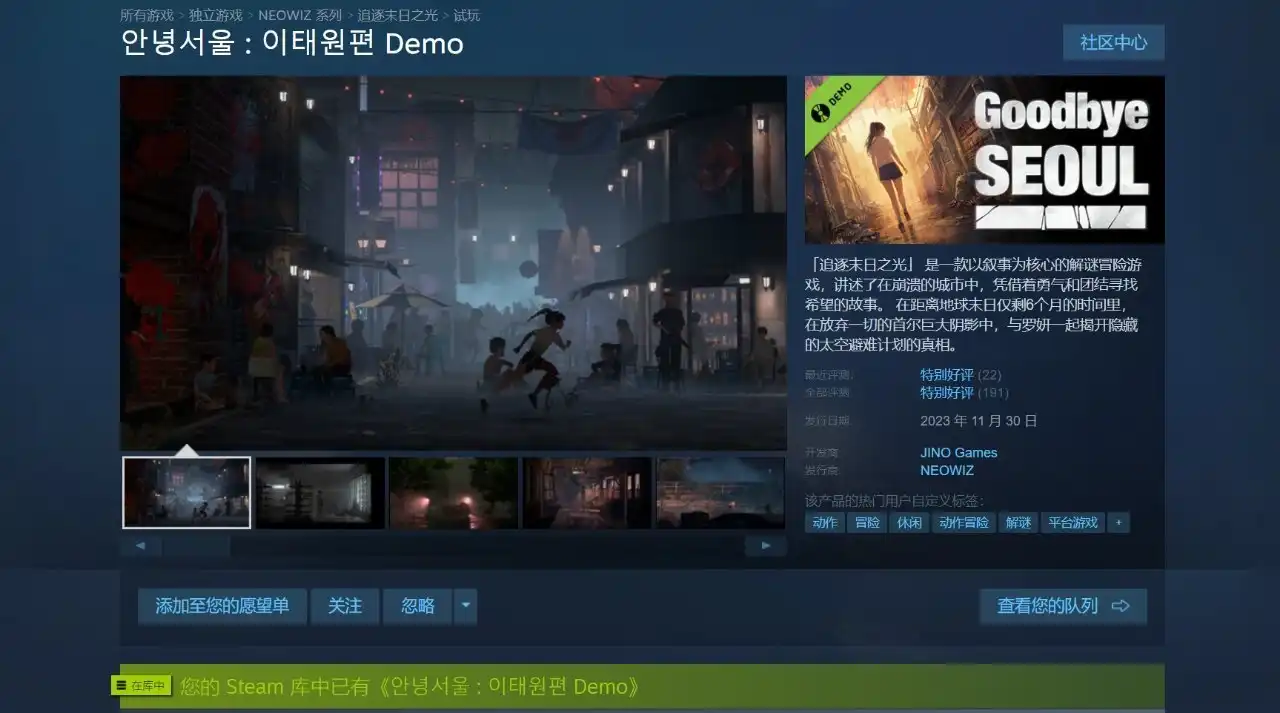Open the dropdown arrow beside 忽略

pyautogui.click(x=465, y=606)
